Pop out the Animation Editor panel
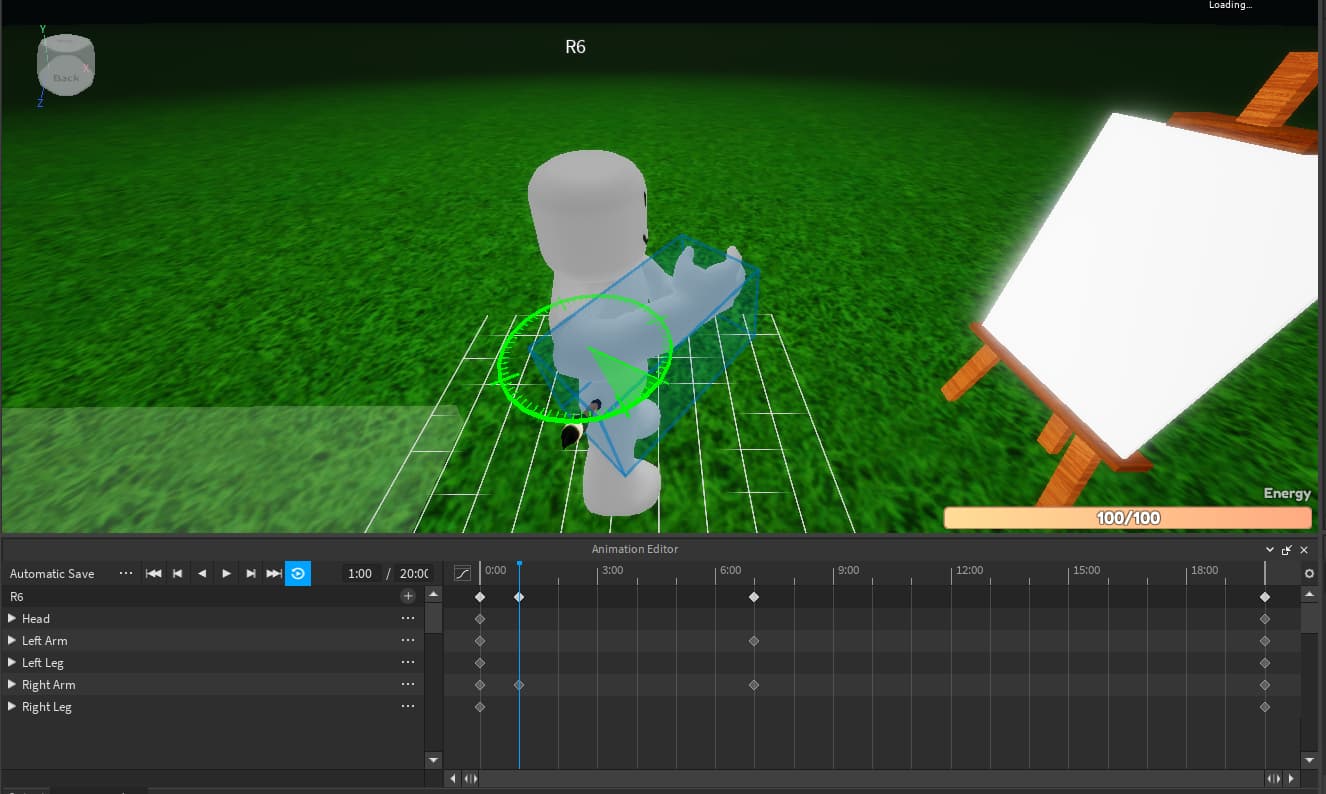This screenshot has height=794, width=1326. tap(1287, 549)
